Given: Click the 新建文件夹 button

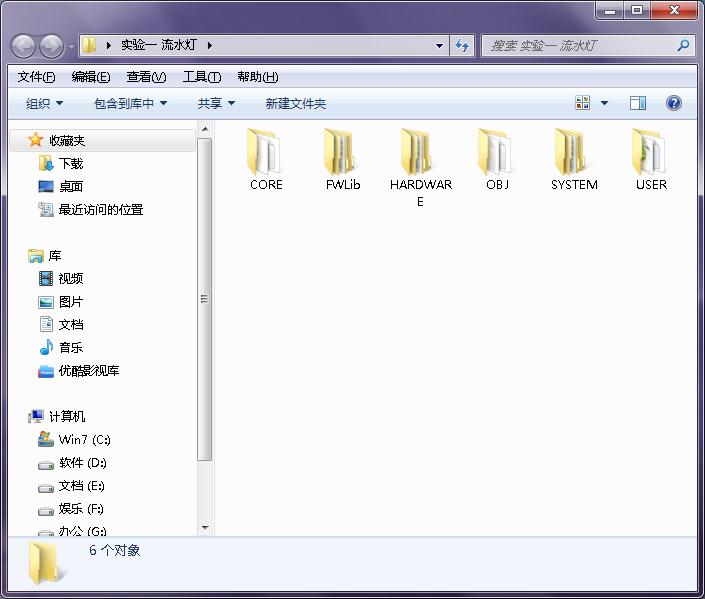Looking at the screenshot, I should tap(295, 103).
